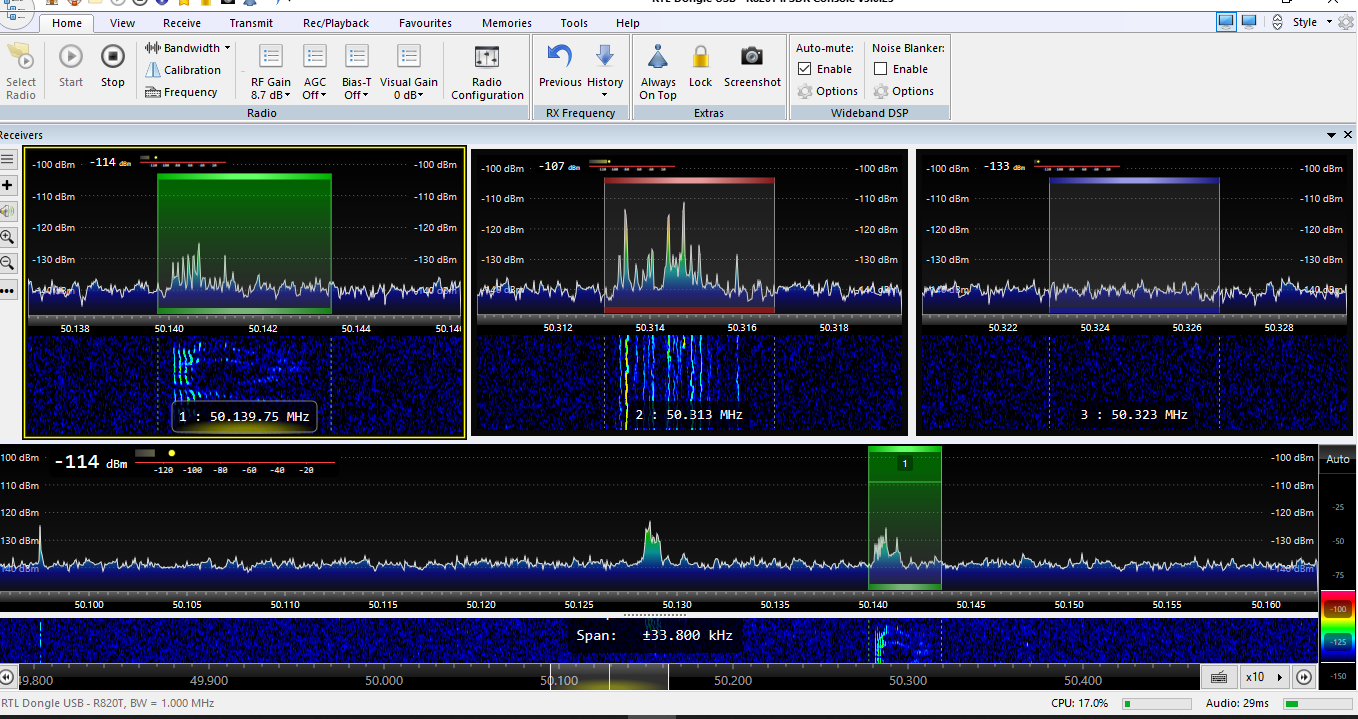Step frequency bar right with arrow button
Screen dimensions: 1358x719
click(x=1304, y=677)
